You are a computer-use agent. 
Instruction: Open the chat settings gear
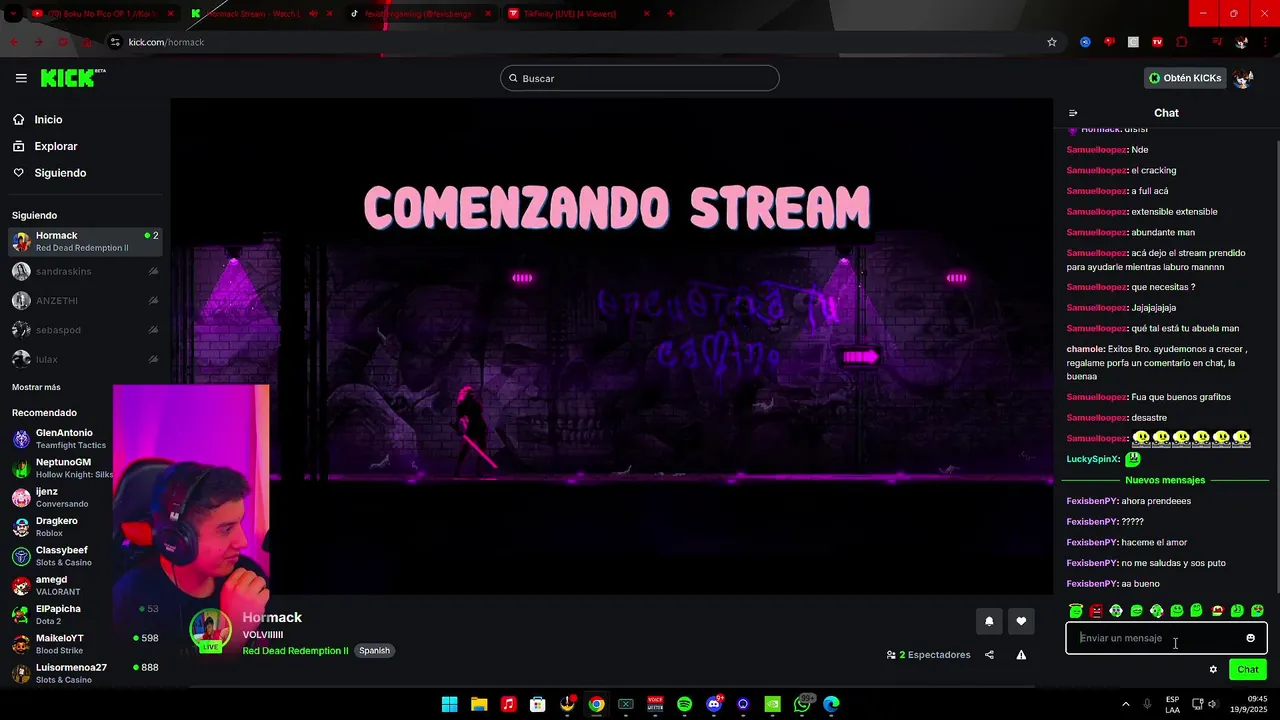[1213, 669]
